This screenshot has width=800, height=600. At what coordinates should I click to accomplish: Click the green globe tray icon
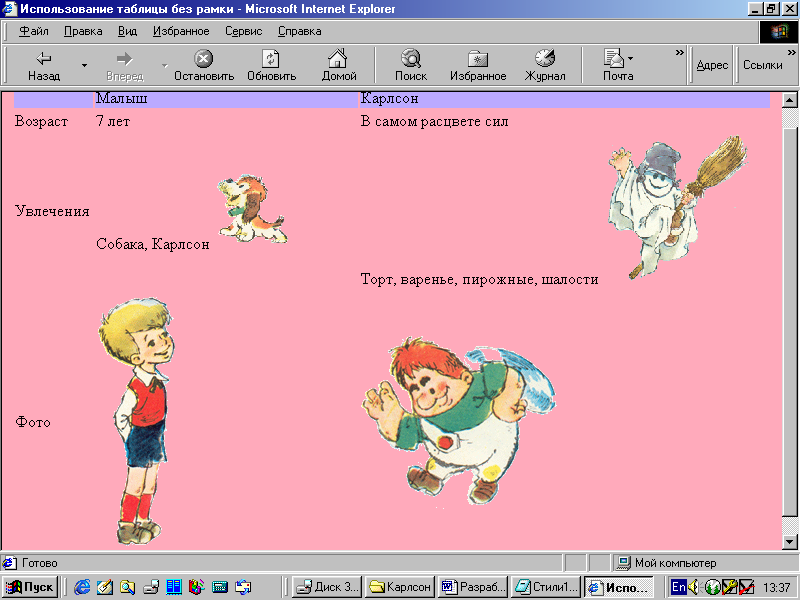(712, 587)
